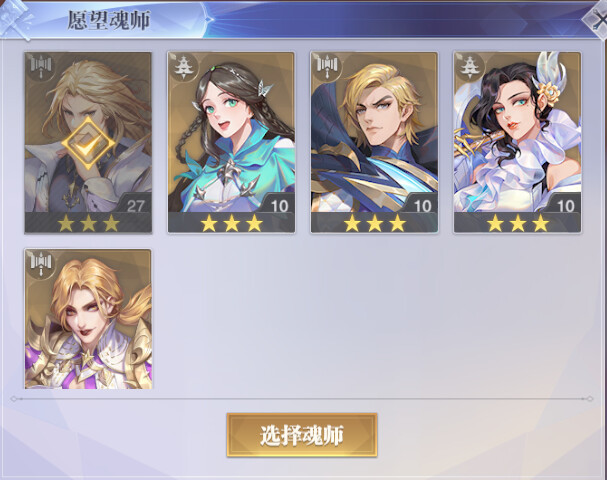
Task: Click the class emblem on the grayed-out selected card
Action: (x=41, y=67)
